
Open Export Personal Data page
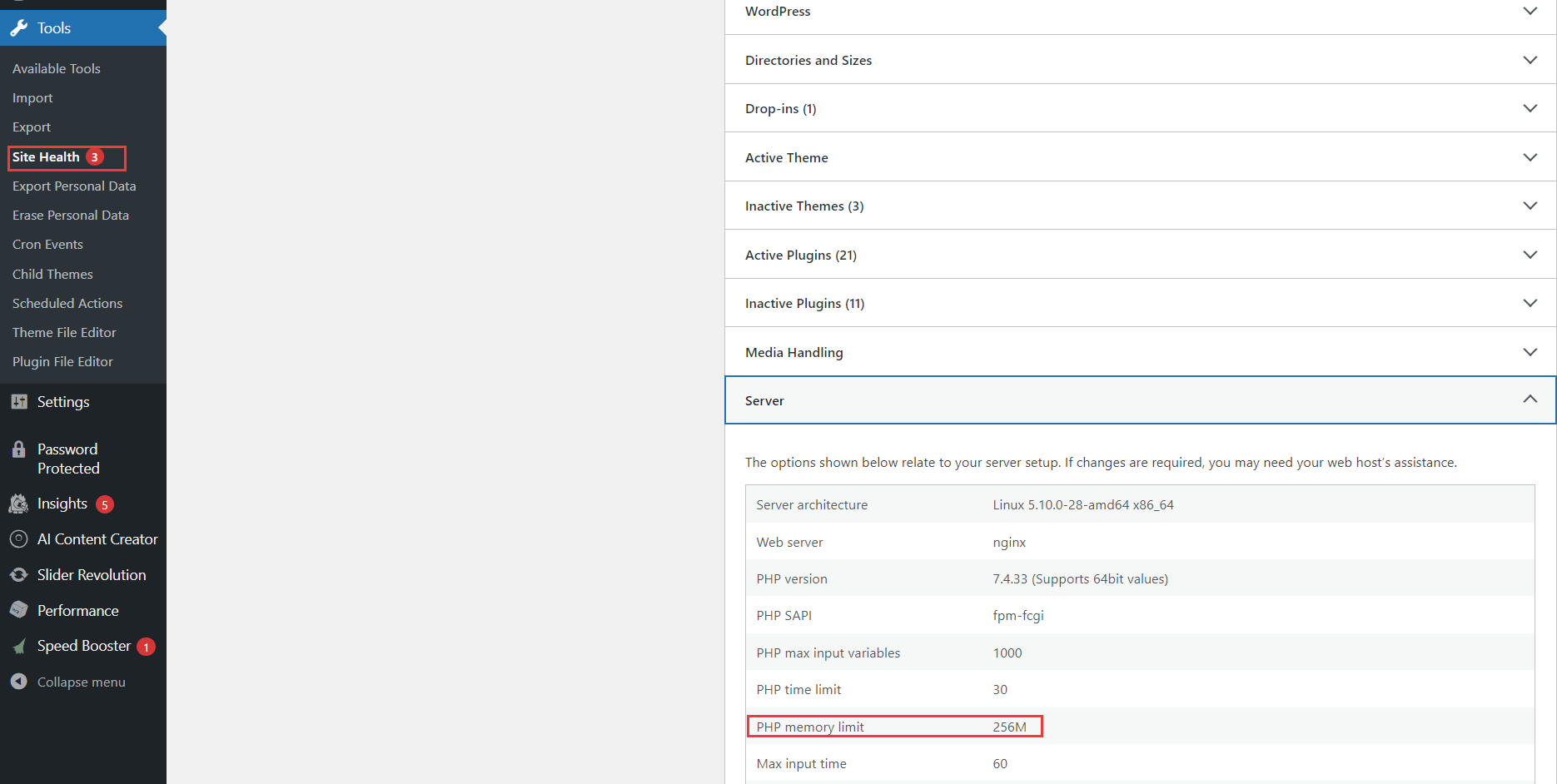click(x=74, y=186)
